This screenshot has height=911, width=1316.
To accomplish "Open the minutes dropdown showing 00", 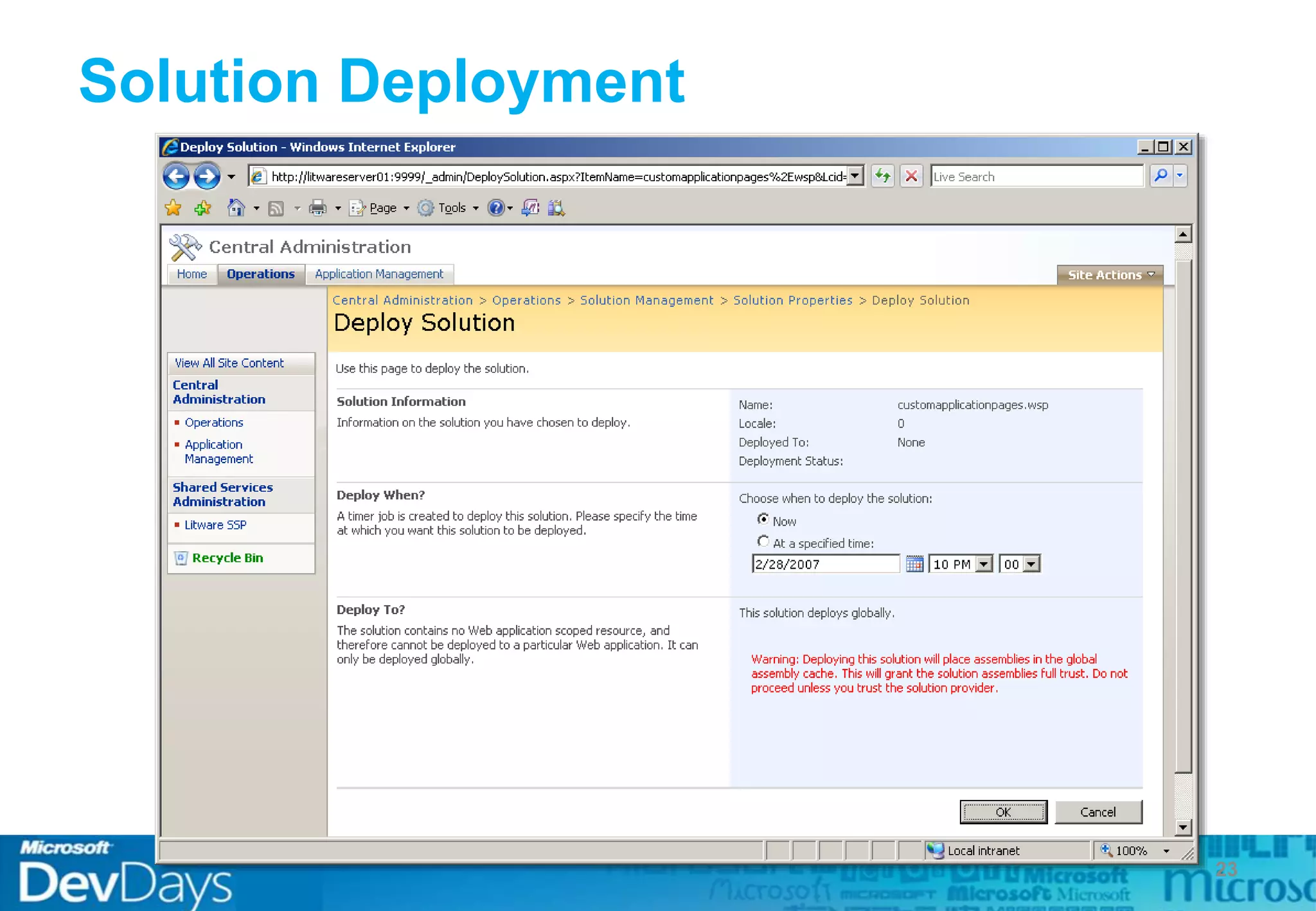I will [1019, 564].
